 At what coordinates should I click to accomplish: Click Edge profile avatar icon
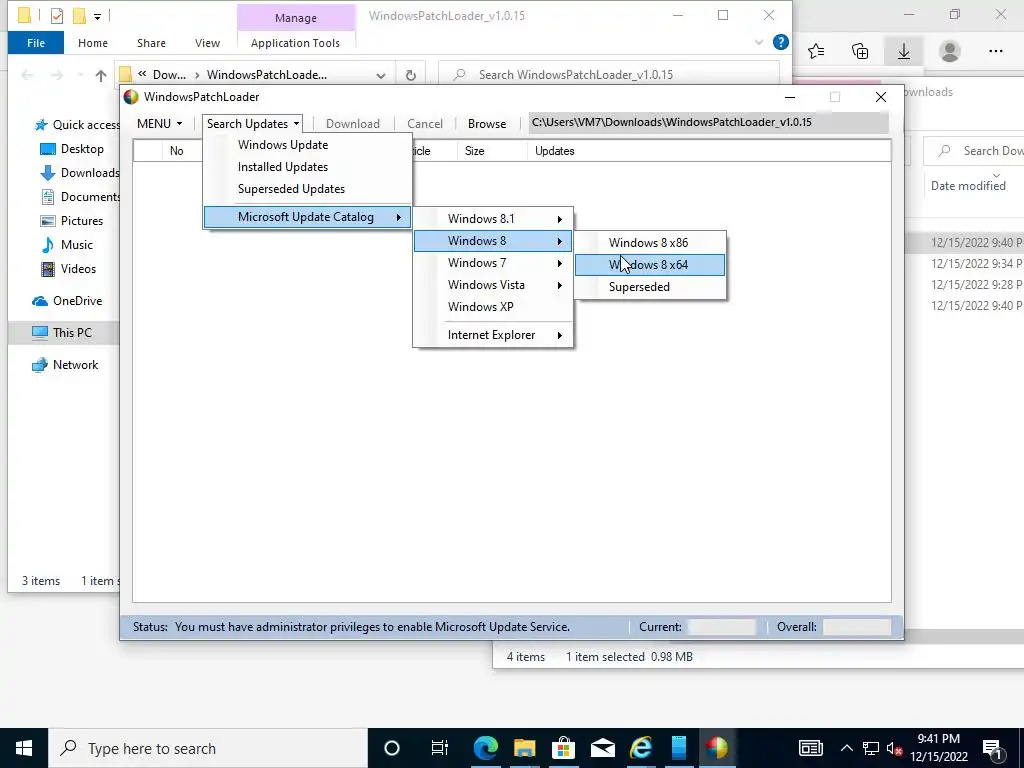pos(950,51)
